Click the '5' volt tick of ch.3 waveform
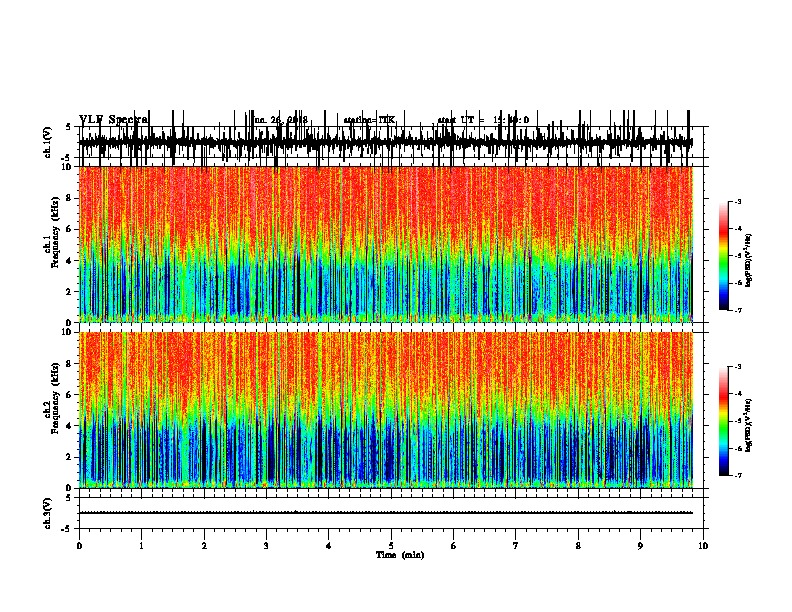The image size is (792, 612). pos(69,498)
